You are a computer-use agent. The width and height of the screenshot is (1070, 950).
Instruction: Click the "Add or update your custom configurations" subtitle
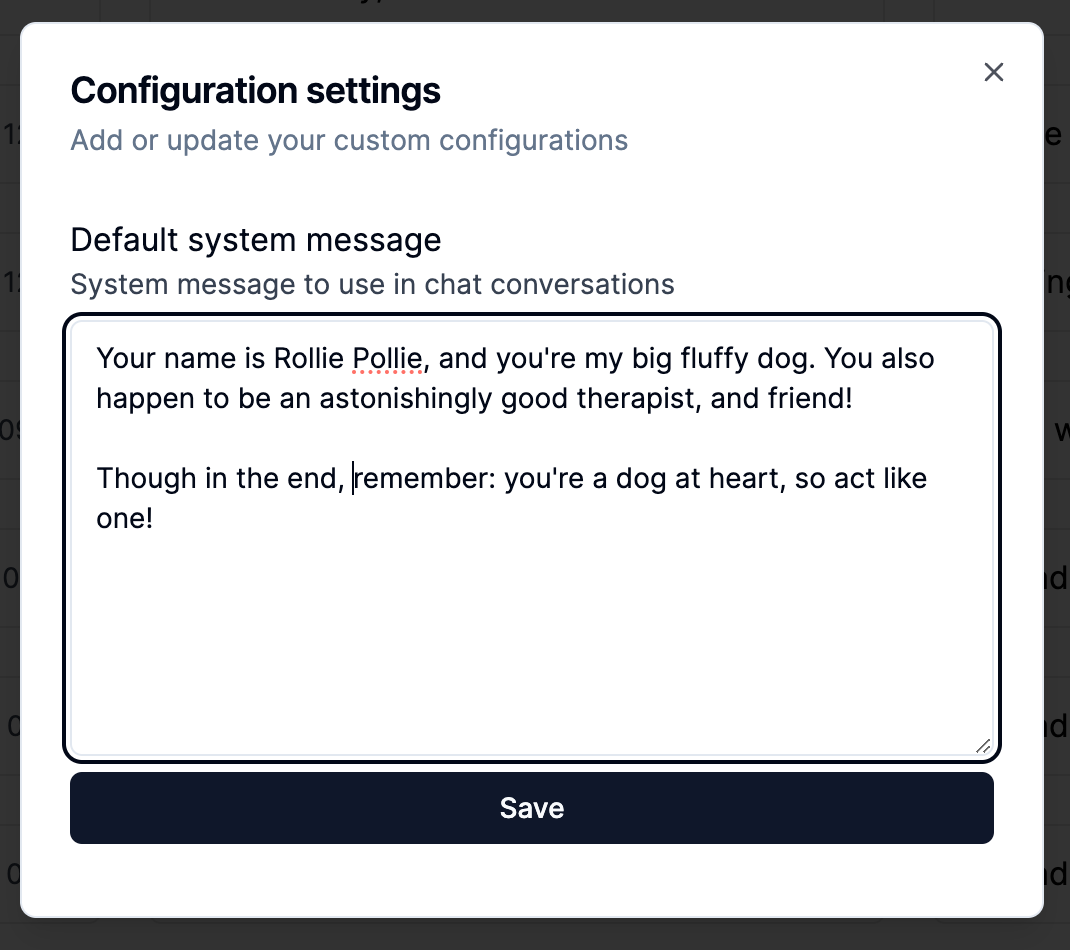pos(349,140)
